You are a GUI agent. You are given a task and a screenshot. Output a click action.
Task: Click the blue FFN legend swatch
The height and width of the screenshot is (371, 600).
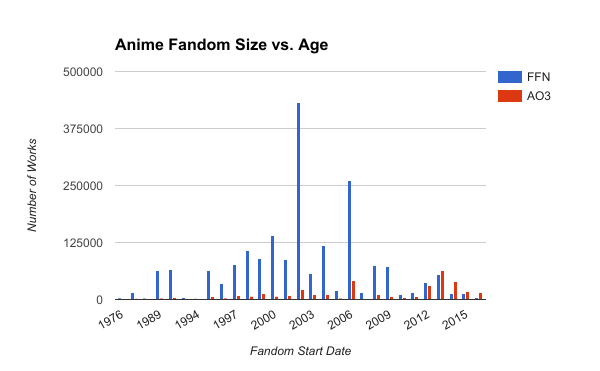pos(510,77)
